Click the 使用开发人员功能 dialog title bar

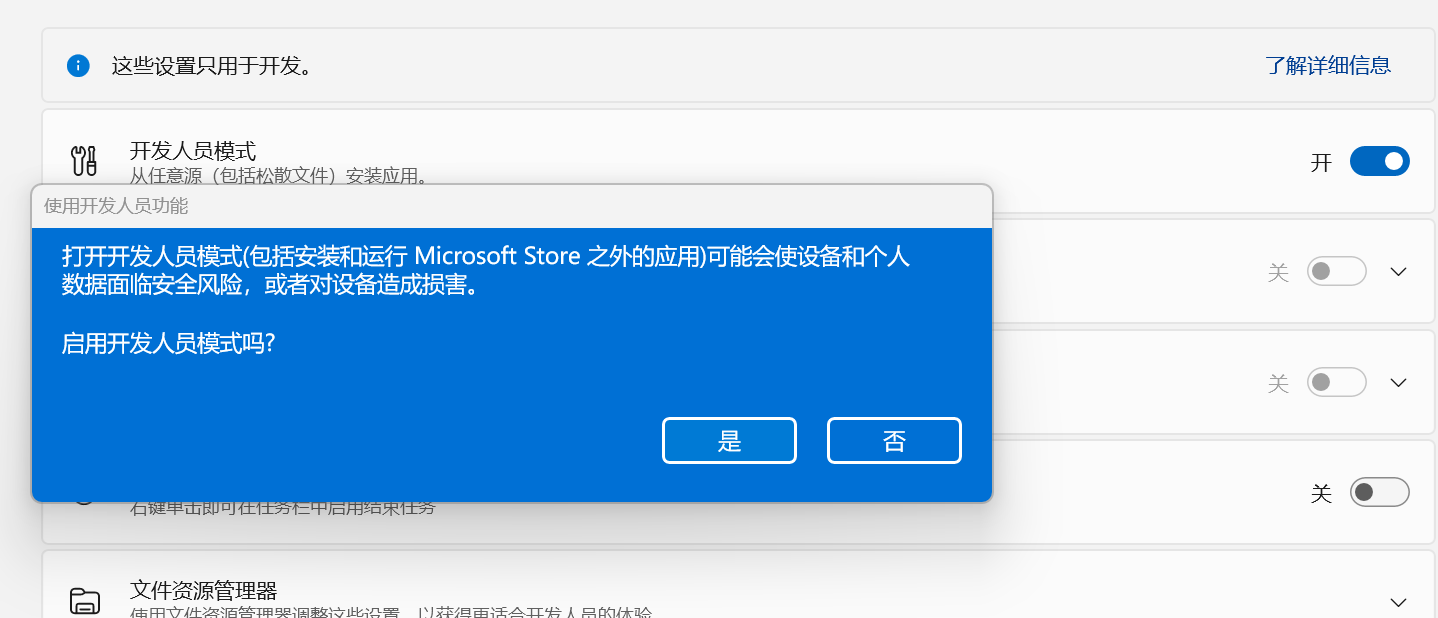tap(512, 206)
